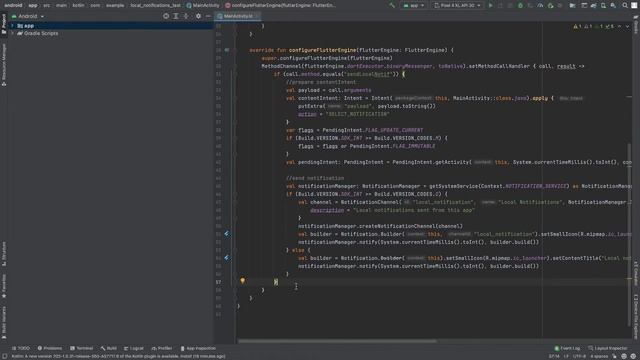
Task: Open the Problems tool window
Action: coord(50,348)
